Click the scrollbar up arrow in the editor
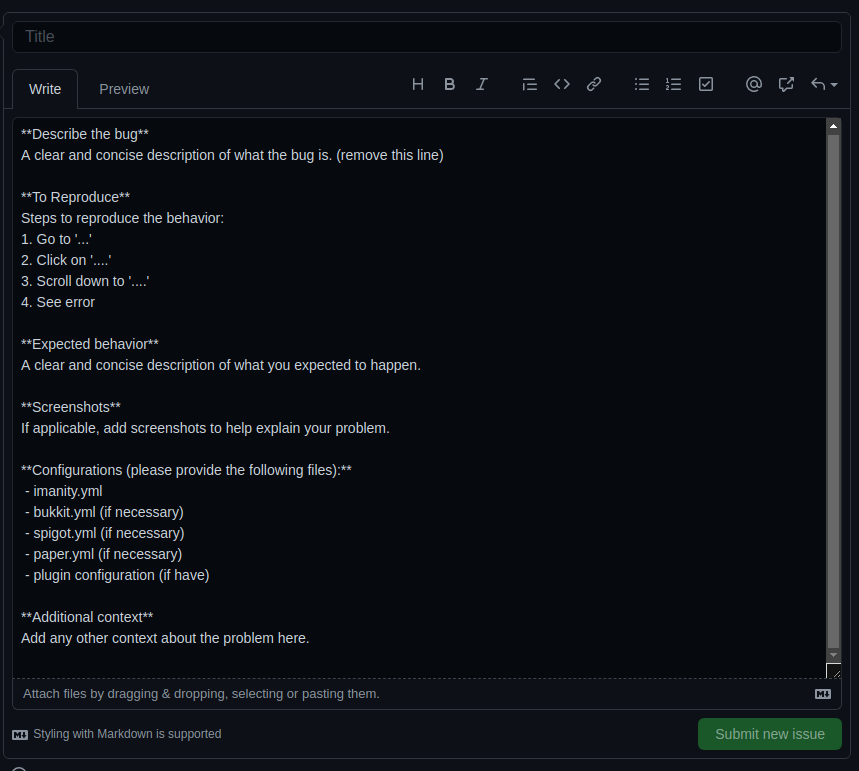The width and height of the screenshot is (859, 771). tap(833, 126)
